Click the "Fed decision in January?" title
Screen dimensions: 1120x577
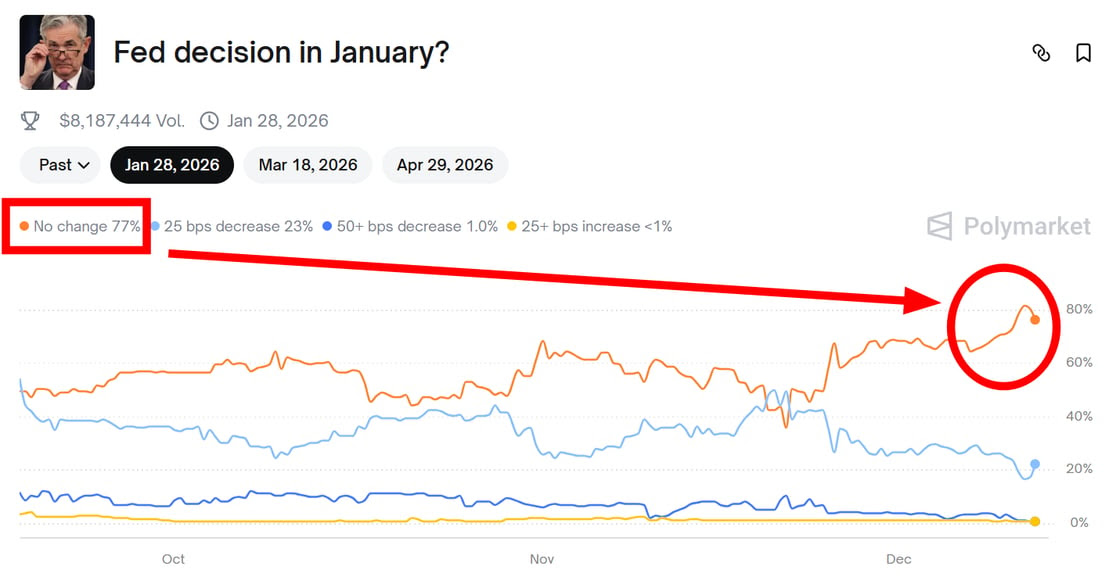tap(281, 52)
